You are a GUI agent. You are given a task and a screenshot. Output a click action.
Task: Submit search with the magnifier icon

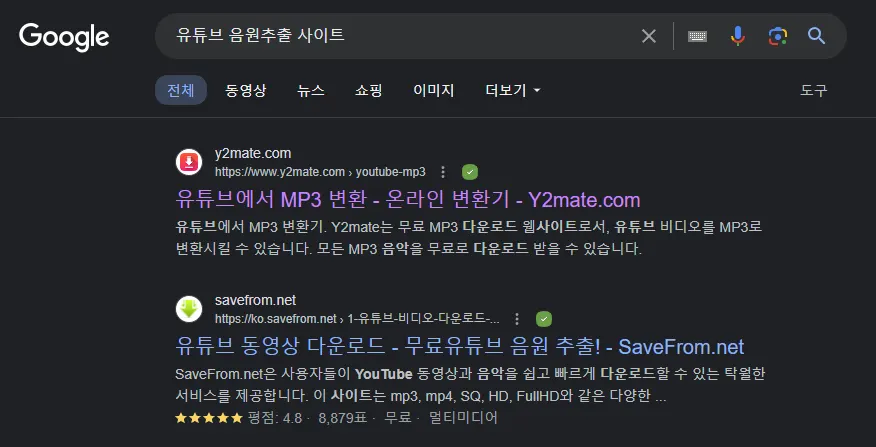coord(816,36)
